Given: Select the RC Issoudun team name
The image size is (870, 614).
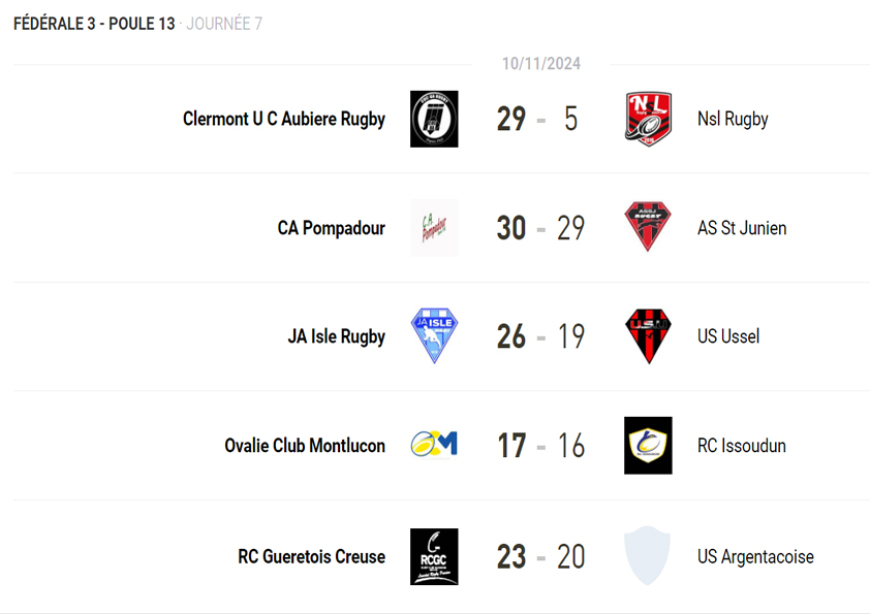Looking at the screenshot, I should point(741,445).
